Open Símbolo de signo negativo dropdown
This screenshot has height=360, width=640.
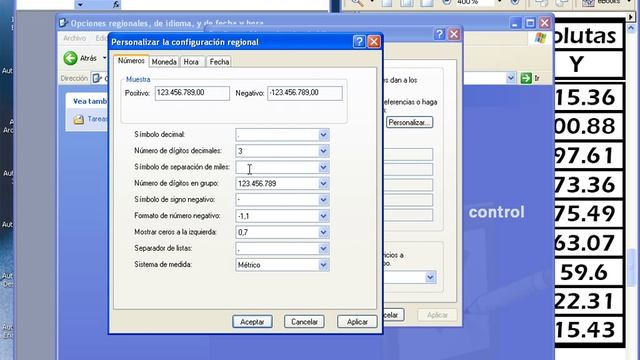323,200
